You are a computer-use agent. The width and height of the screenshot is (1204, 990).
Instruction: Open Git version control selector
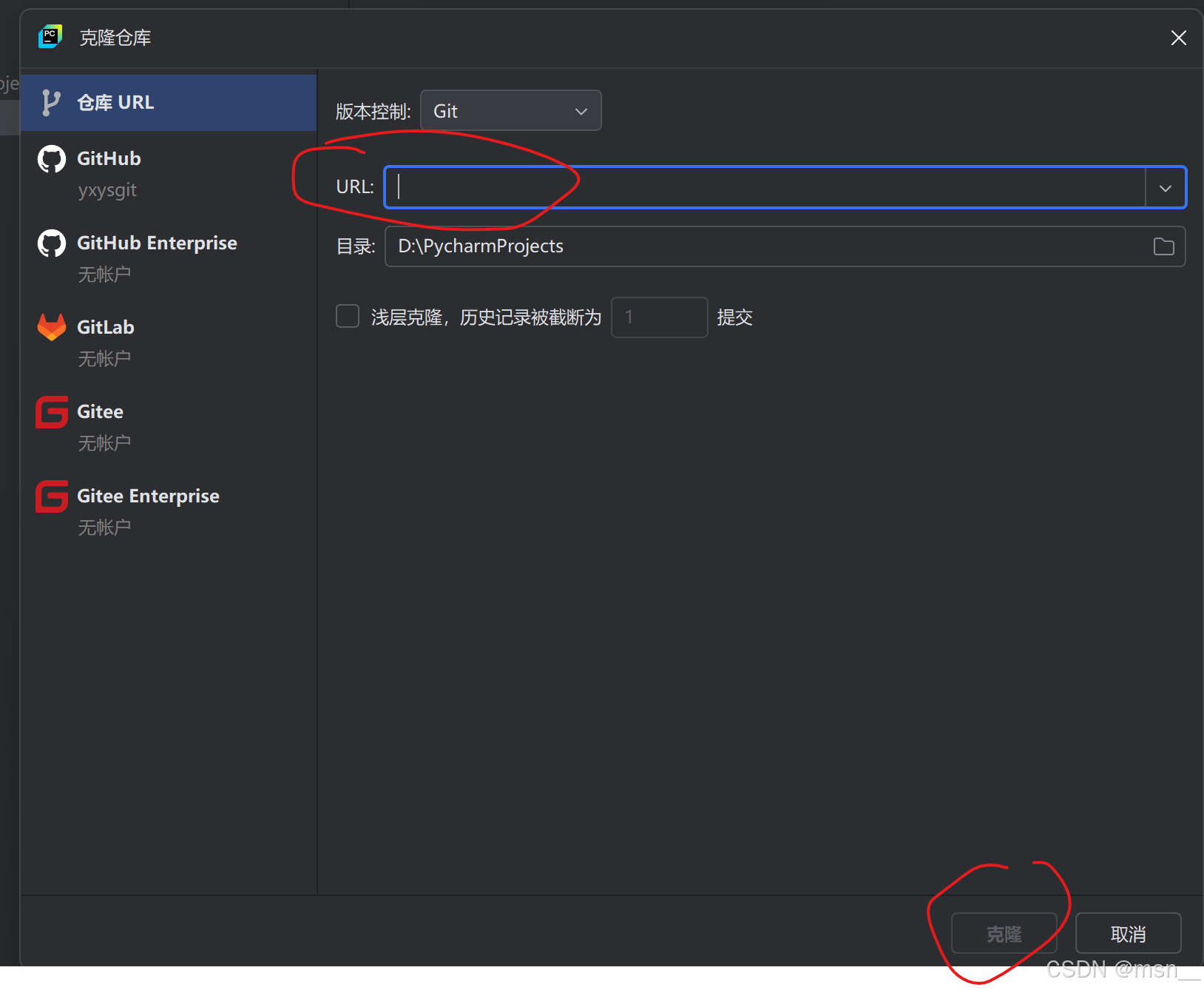[x=510, y=110]
